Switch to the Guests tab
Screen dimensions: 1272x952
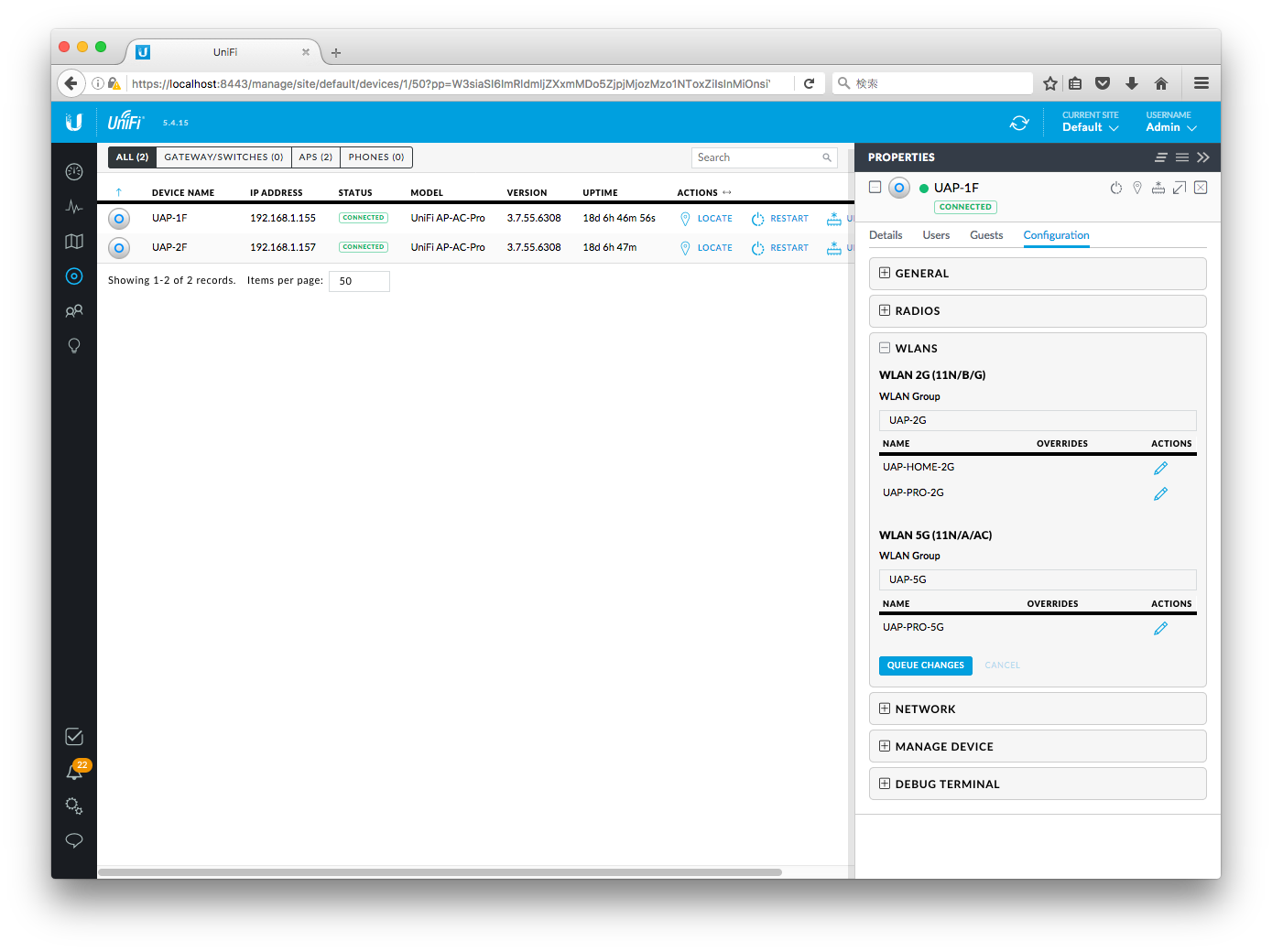coord(986,235)
